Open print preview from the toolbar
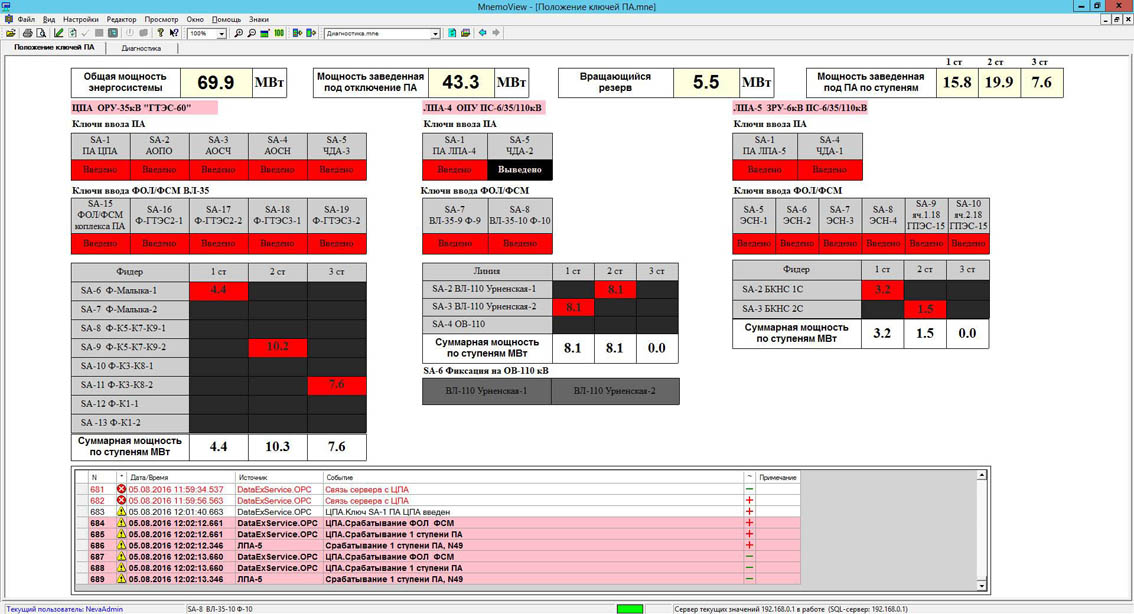The width and height of the screenshot is (1134, 614). (40, 33)
